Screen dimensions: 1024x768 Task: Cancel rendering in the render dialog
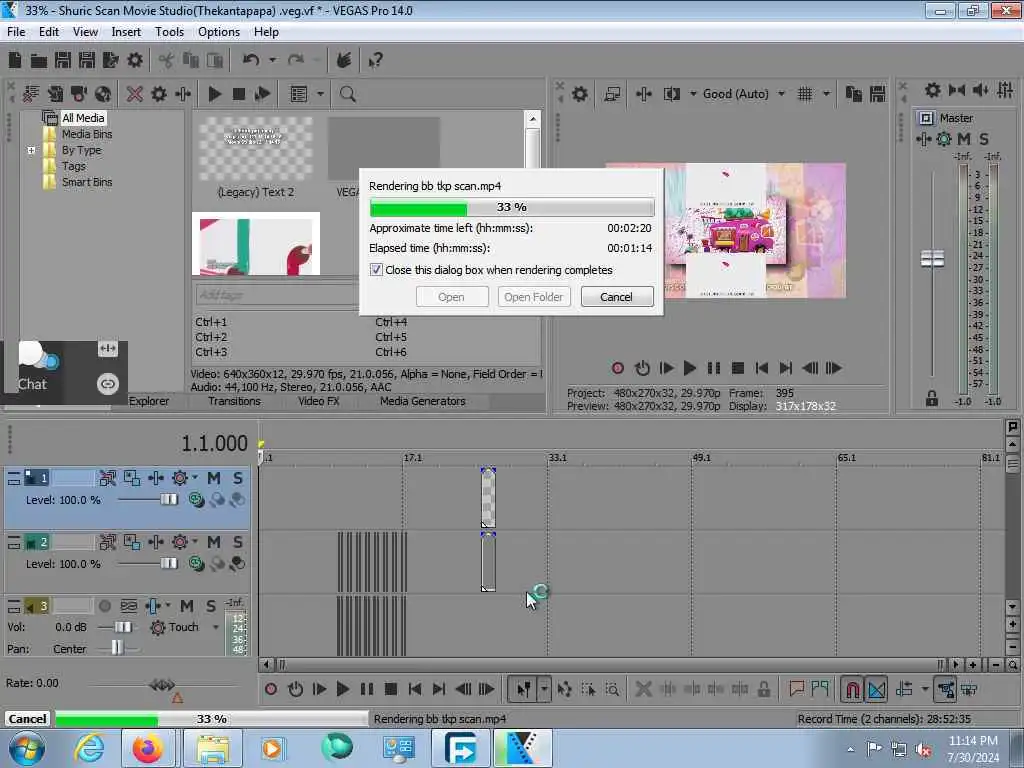pos(616,297)
